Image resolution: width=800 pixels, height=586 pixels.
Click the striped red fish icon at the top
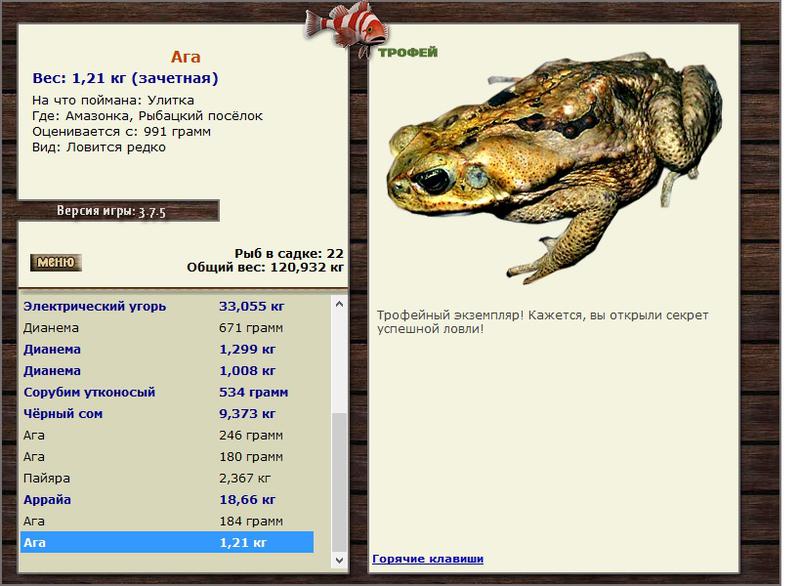347,28
